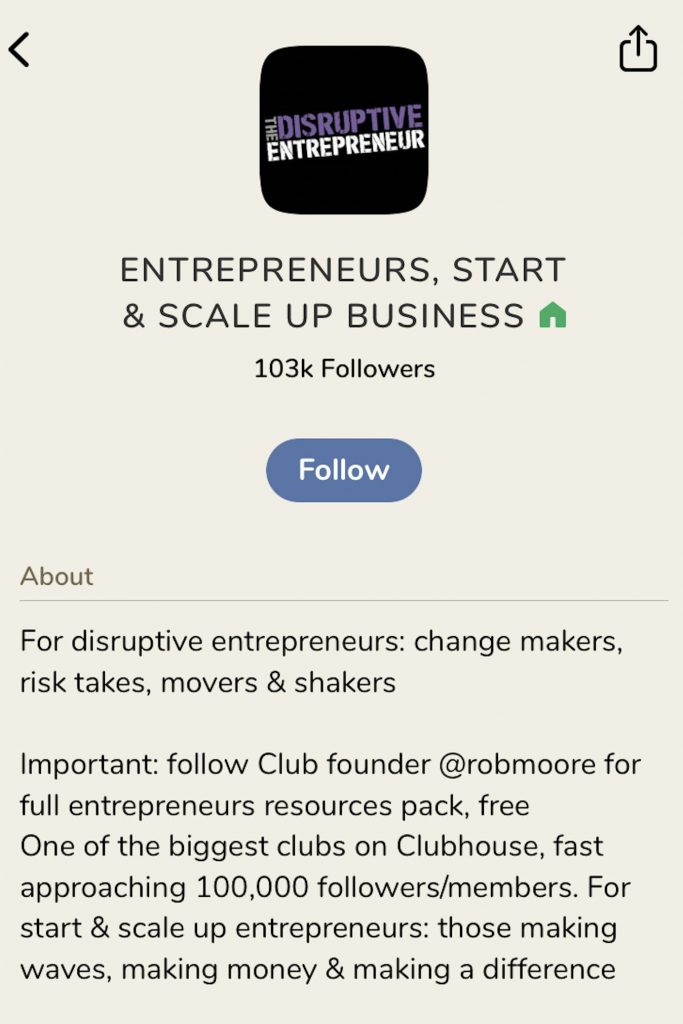Tap the club name heading
Screen dimensions: 683x1024
click(x=343, y=292)
